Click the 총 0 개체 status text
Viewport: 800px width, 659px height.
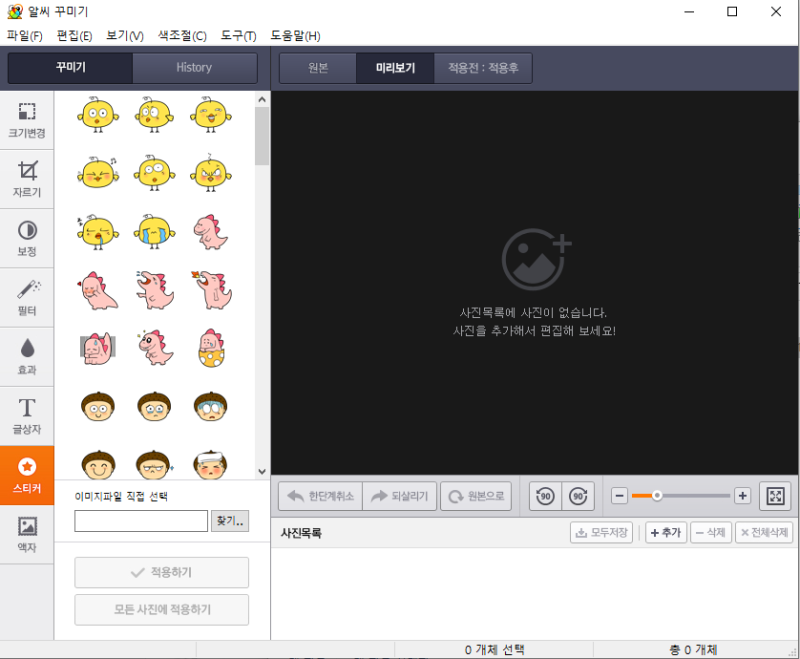click(x=693, y=650)
